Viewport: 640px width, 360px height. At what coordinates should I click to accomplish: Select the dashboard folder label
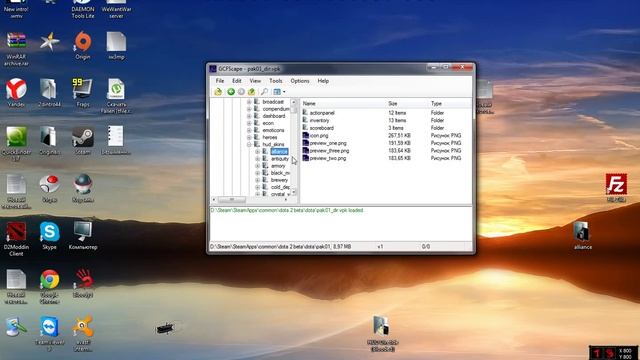click(273, 116)
